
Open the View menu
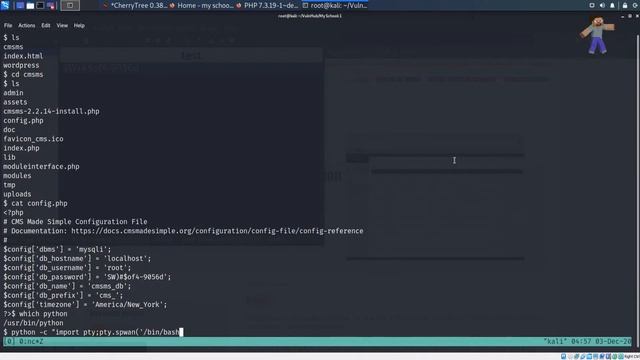coord(62,25)
